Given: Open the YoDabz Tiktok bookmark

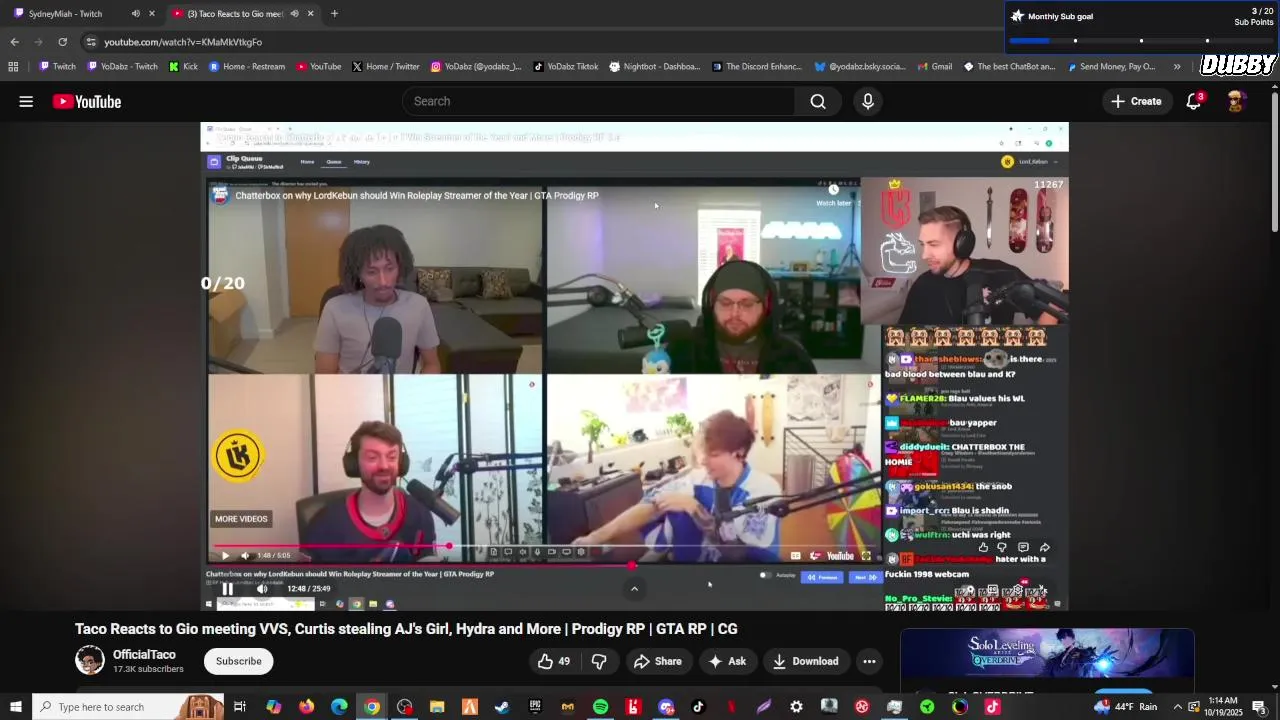Looking at the screenshot, I should pyautogui.click(x=565, y=67).
